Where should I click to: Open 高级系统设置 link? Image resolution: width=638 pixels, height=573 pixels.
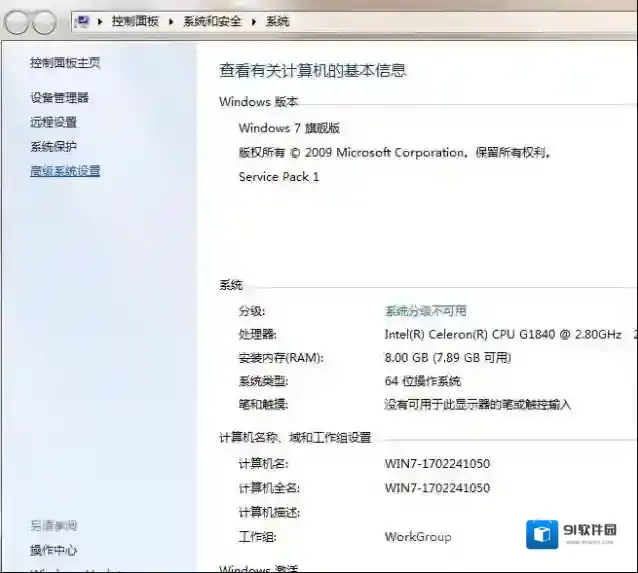pyautogui.click(x=65, y=171)
